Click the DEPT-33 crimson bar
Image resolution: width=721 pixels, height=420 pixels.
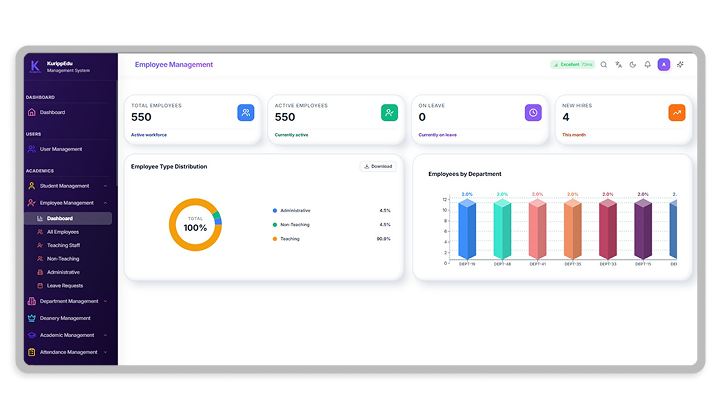pyautogui.click(x=608, y=229)
